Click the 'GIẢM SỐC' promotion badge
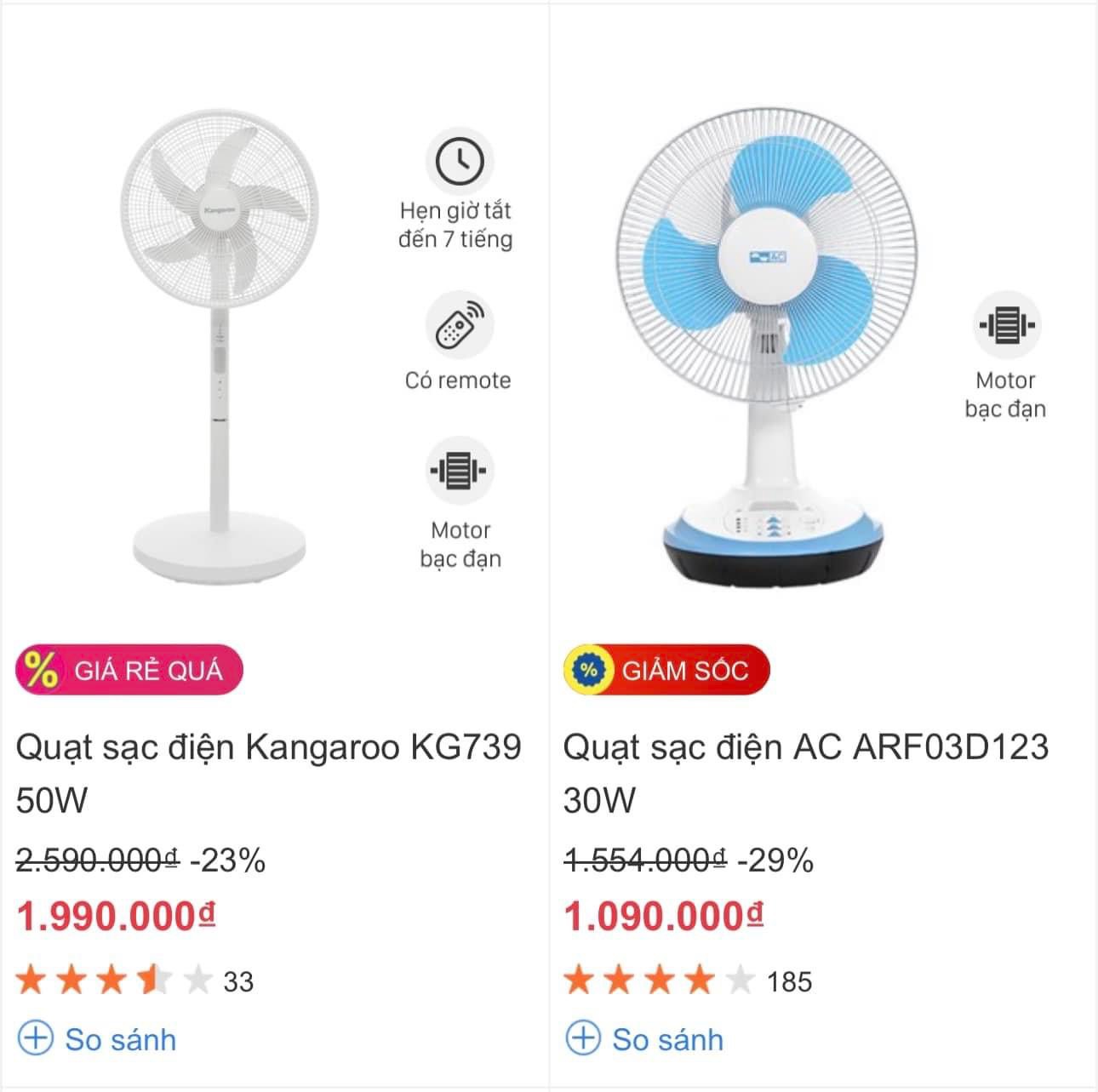Screen dimensions: 1098x1092 point(667,670)
